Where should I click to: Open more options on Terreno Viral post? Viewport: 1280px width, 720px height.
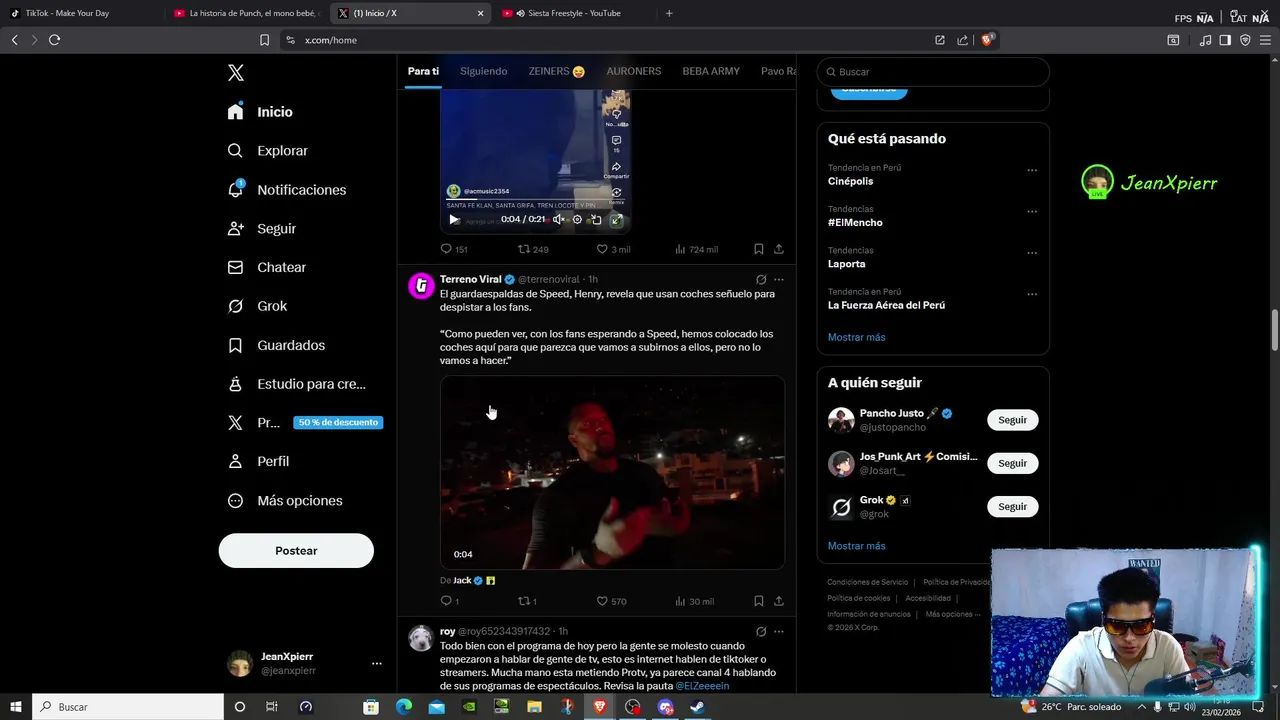point(779,280)
